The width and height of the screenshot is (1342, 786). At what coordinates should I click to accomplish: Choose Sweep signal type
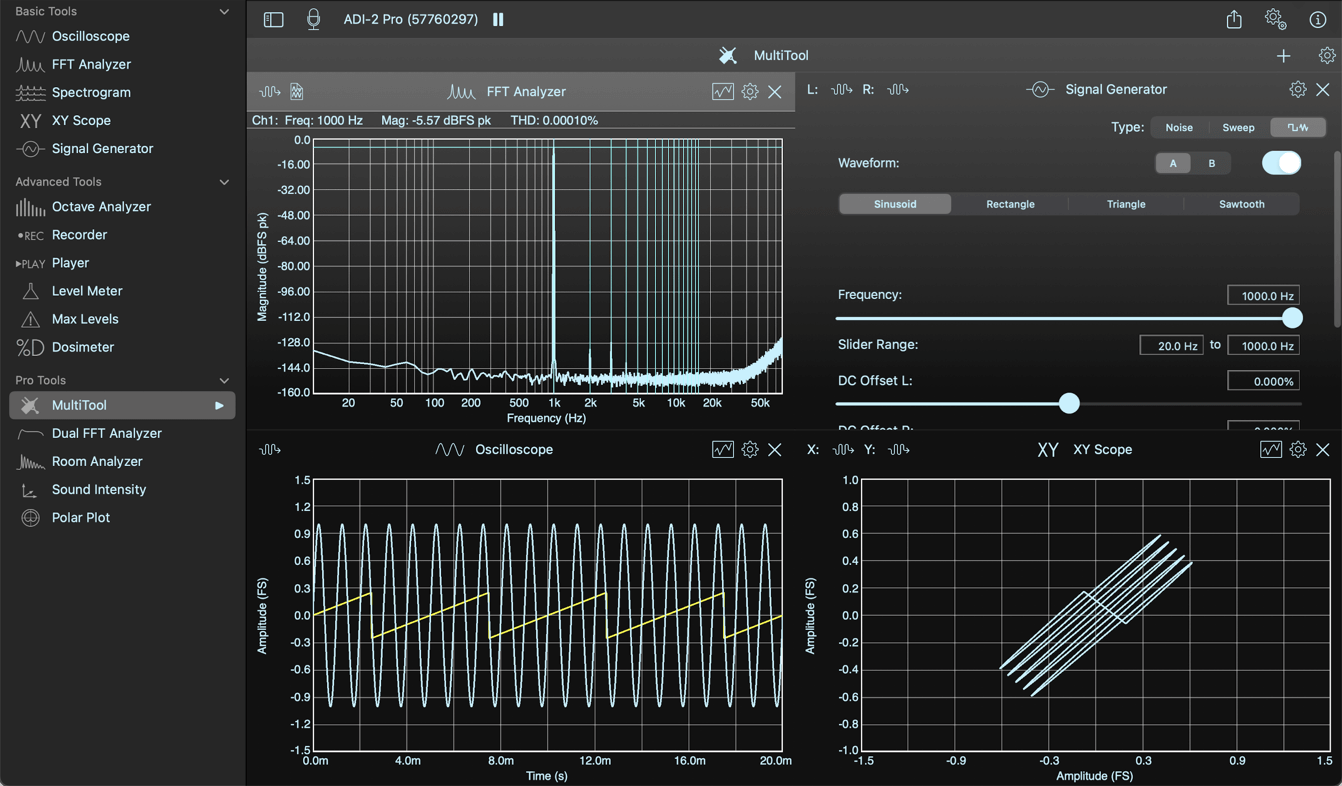tap(1238, 127)
